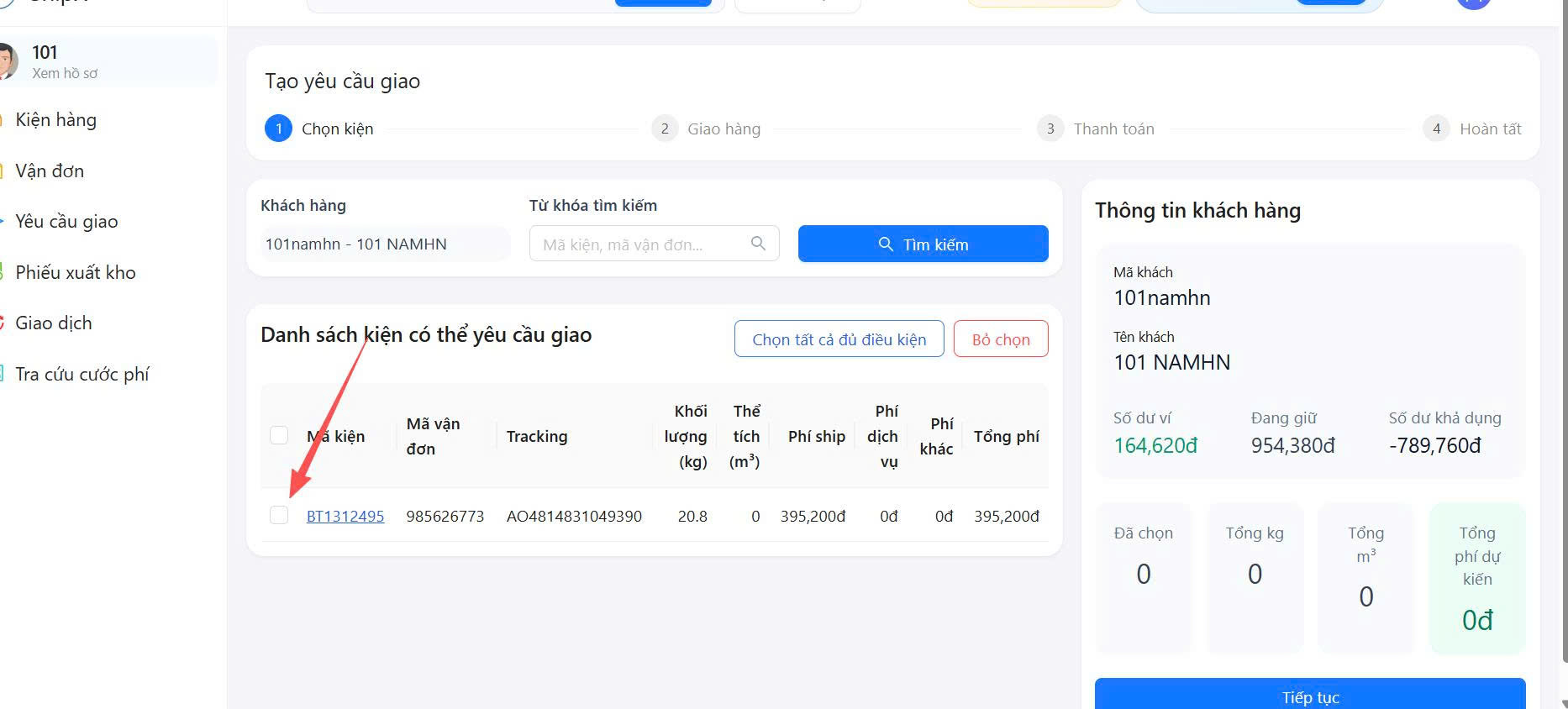Click the Tìm kiếm button
The width and height of the screenshot is (1568, 709).
(x=923, y=244)
